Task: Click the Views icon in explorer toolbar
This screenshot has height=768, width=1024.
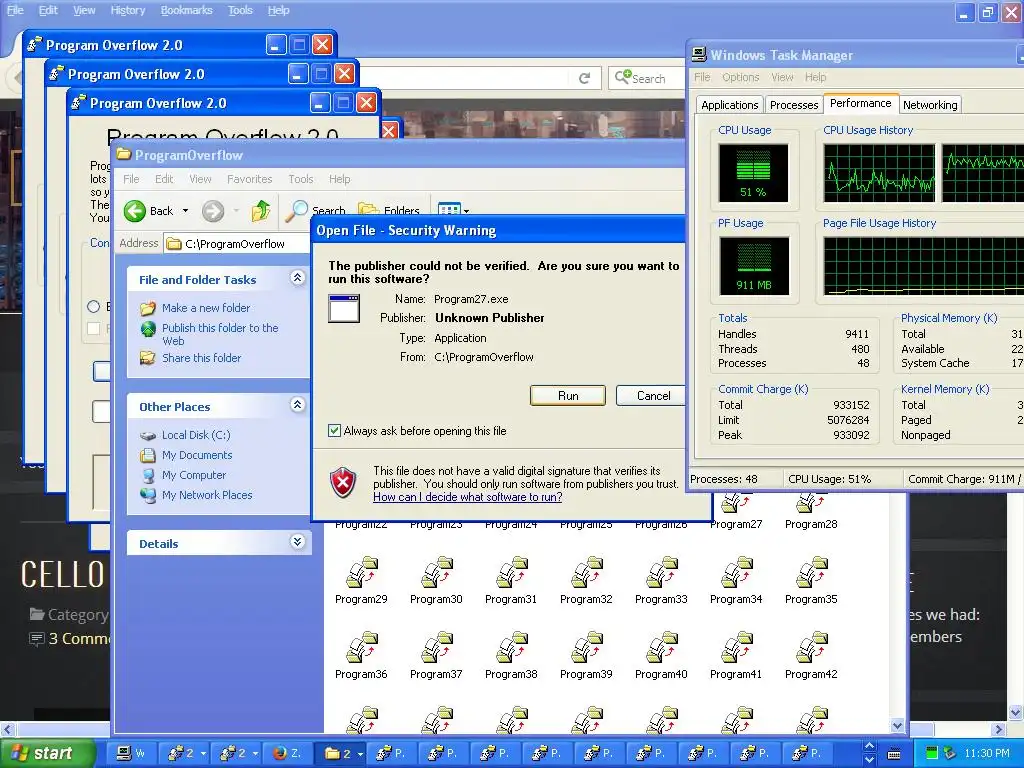Action: pos(449,210)
